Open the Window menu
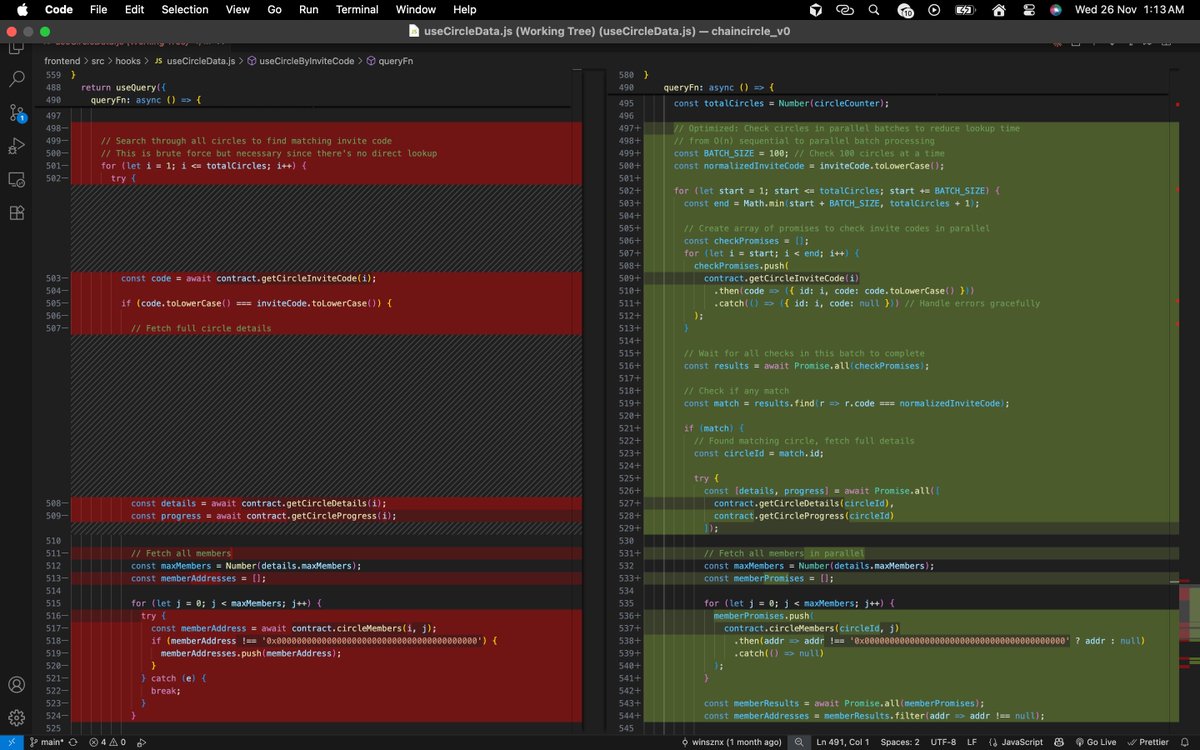Screen dimensions: 1200x750 tap(416, 9)
